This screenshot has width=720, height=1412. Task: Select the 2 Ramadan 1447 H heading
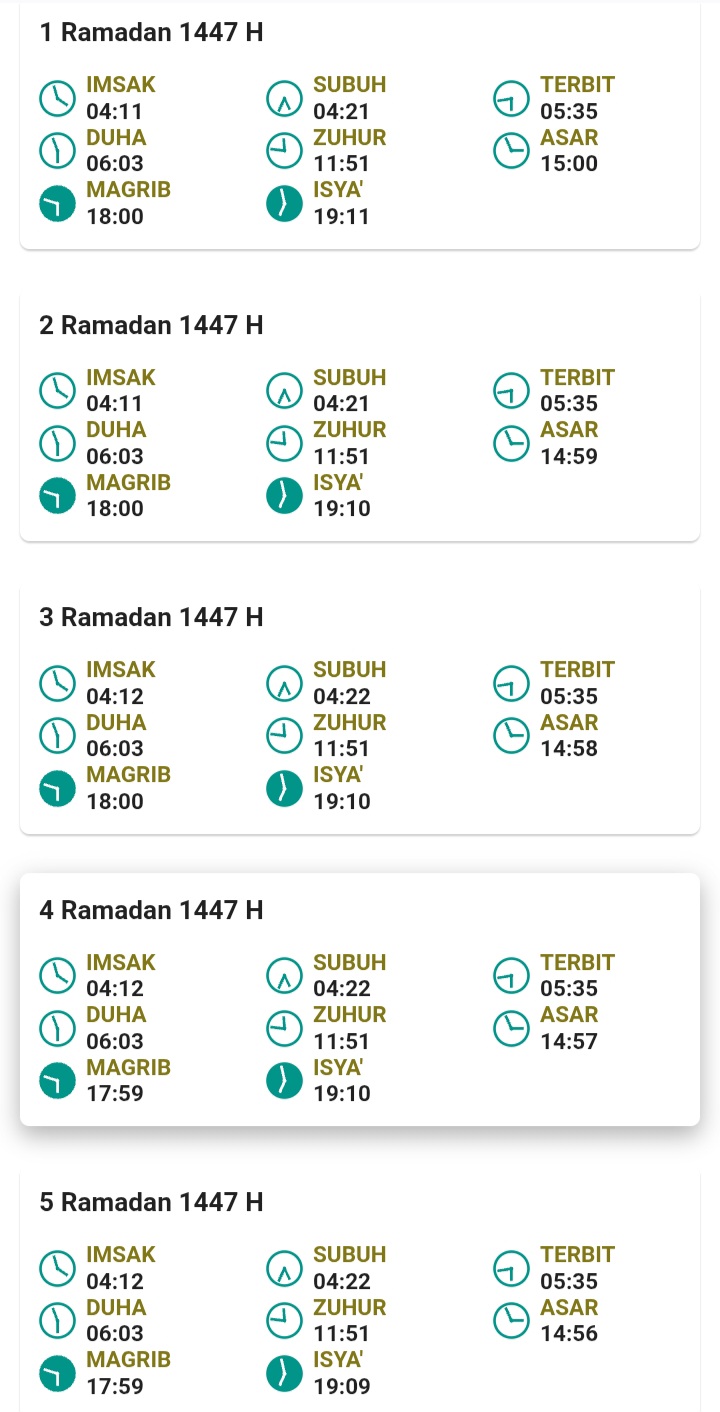click(x=151, y=325)
